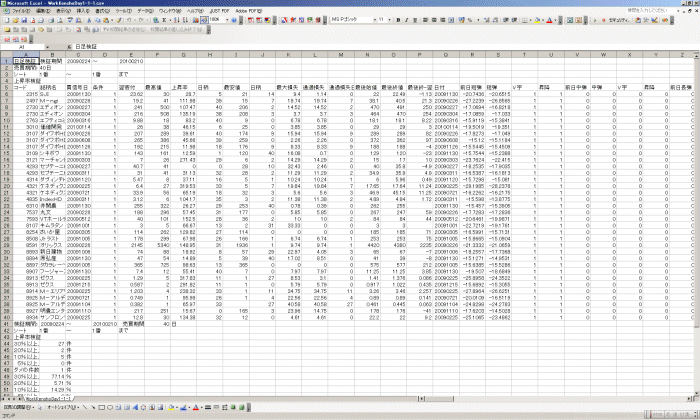The width and height of the screenshot is (700, 420).
Task: Open the Undo history dropdown arrow
Action: pos(135,20)
